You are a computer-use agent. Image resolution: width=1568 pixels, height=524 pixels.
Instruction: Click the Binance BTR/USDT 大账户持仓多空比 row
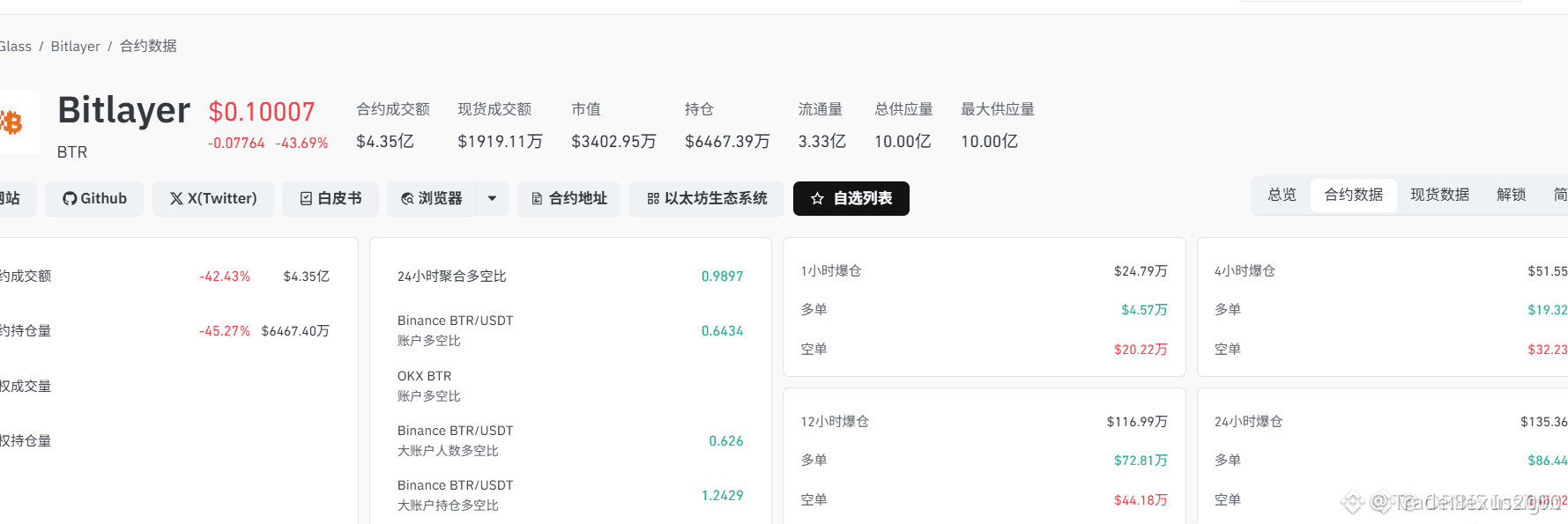click(x=570, y=495)
